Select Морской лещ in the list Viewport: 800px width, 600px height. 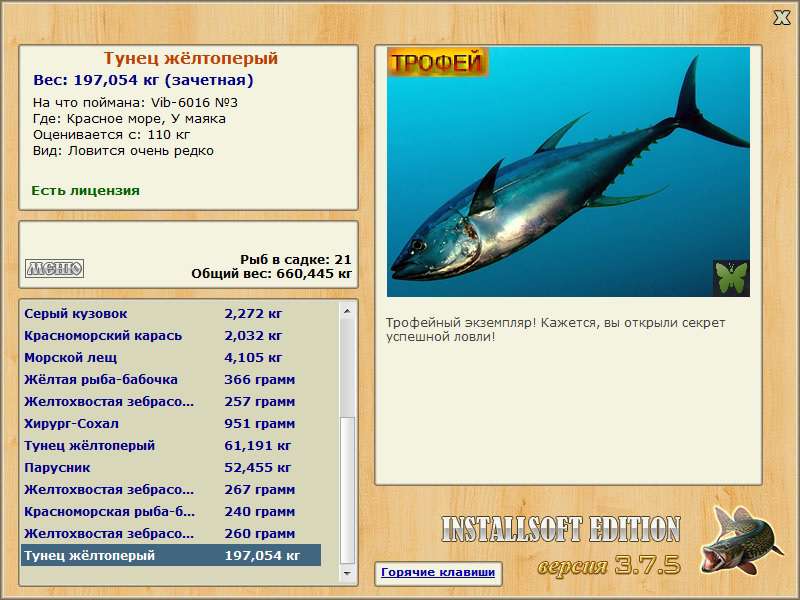click(x=171, y=358)
